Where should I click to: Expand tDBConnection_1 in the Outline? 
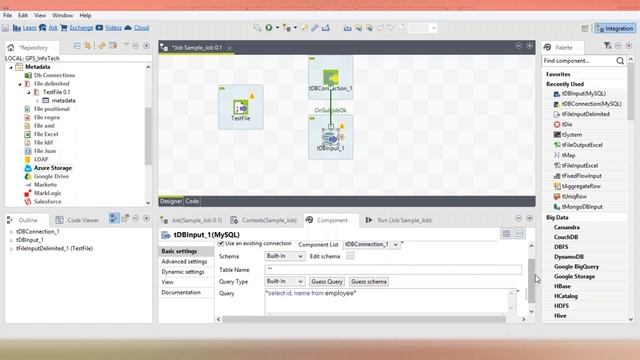(x=11, y=231)
